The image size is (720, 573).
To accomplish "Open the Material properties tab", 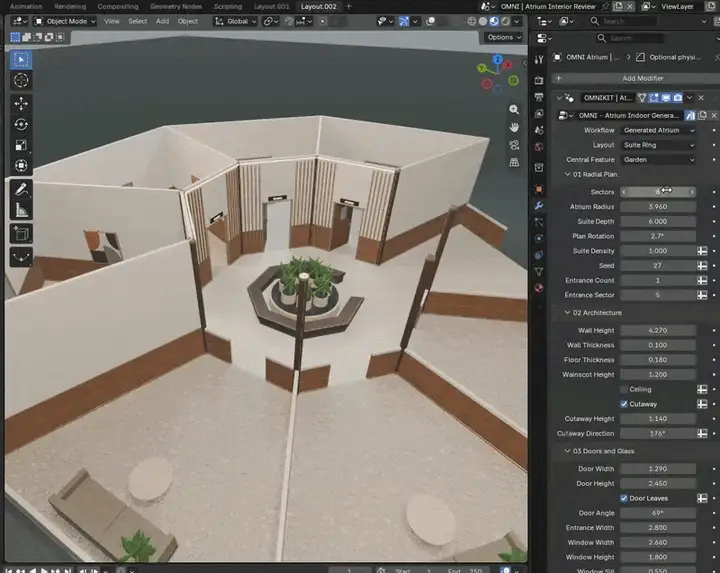I will [x=539, y=288].
